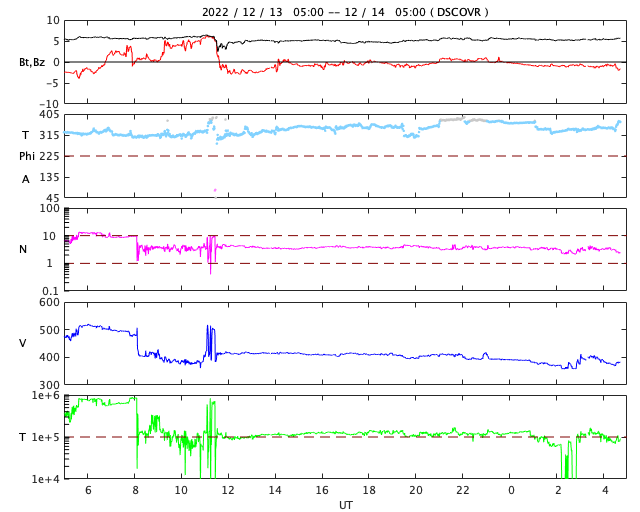Click the "500" tick on velocity axis
Screen dimensions: 640x512
click(x=49, y=330)
